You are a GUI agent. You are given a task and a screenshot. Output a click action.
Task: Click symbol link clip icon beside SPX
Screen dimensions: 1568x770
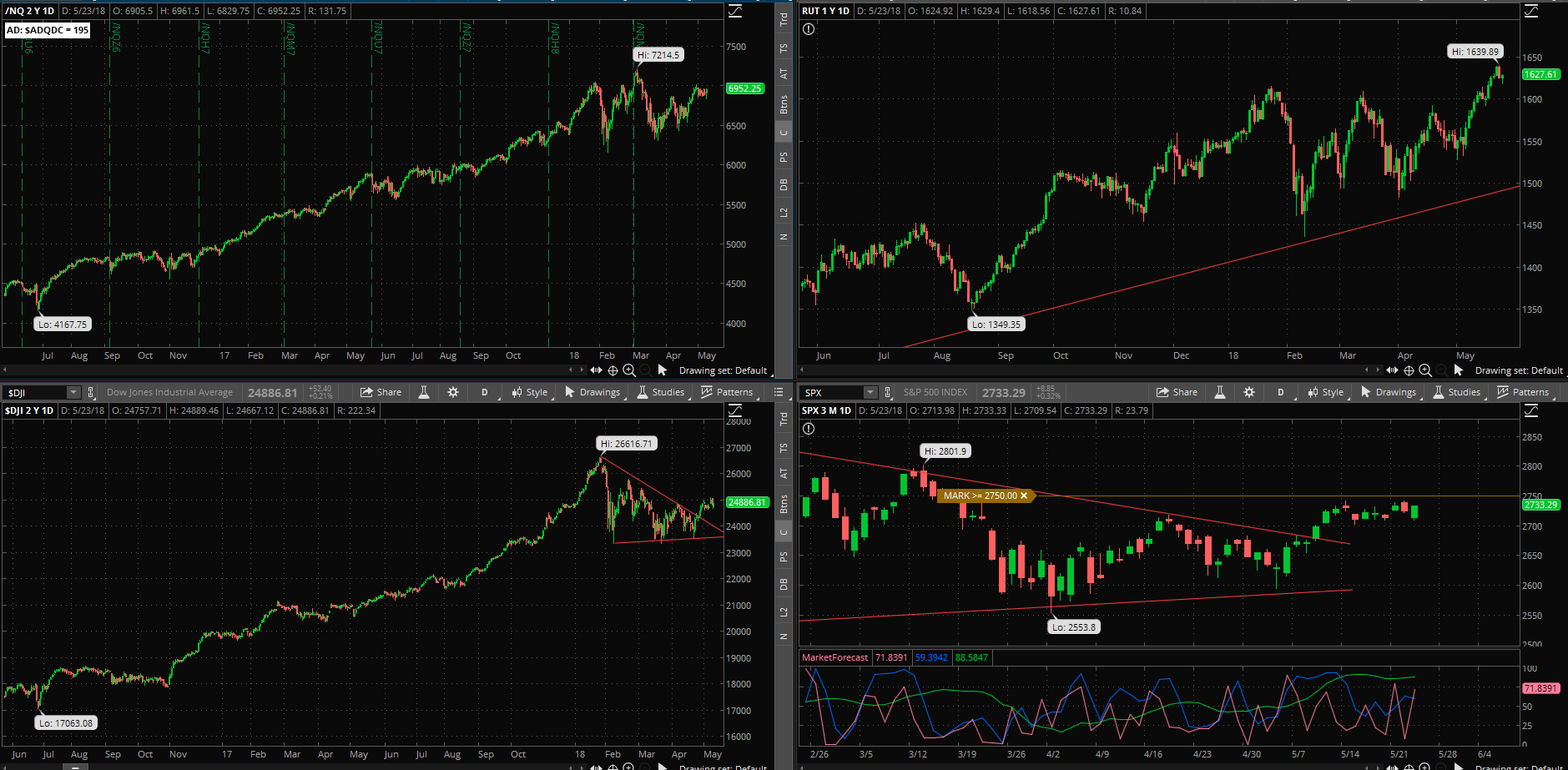pos(887,392)
